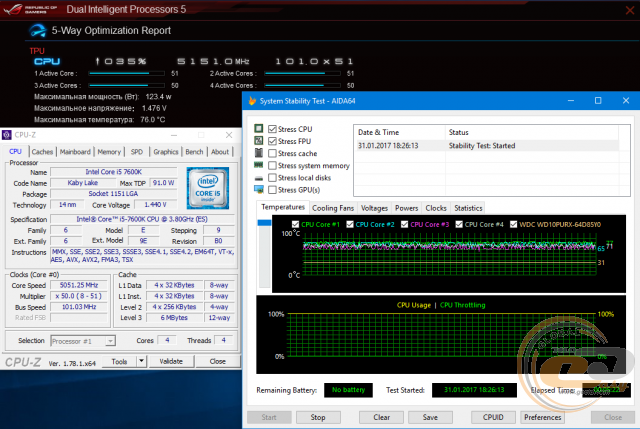
Task: Click the ROG Republic of Gamers logo
Action: pyautogui.click(x=30, y=9)
